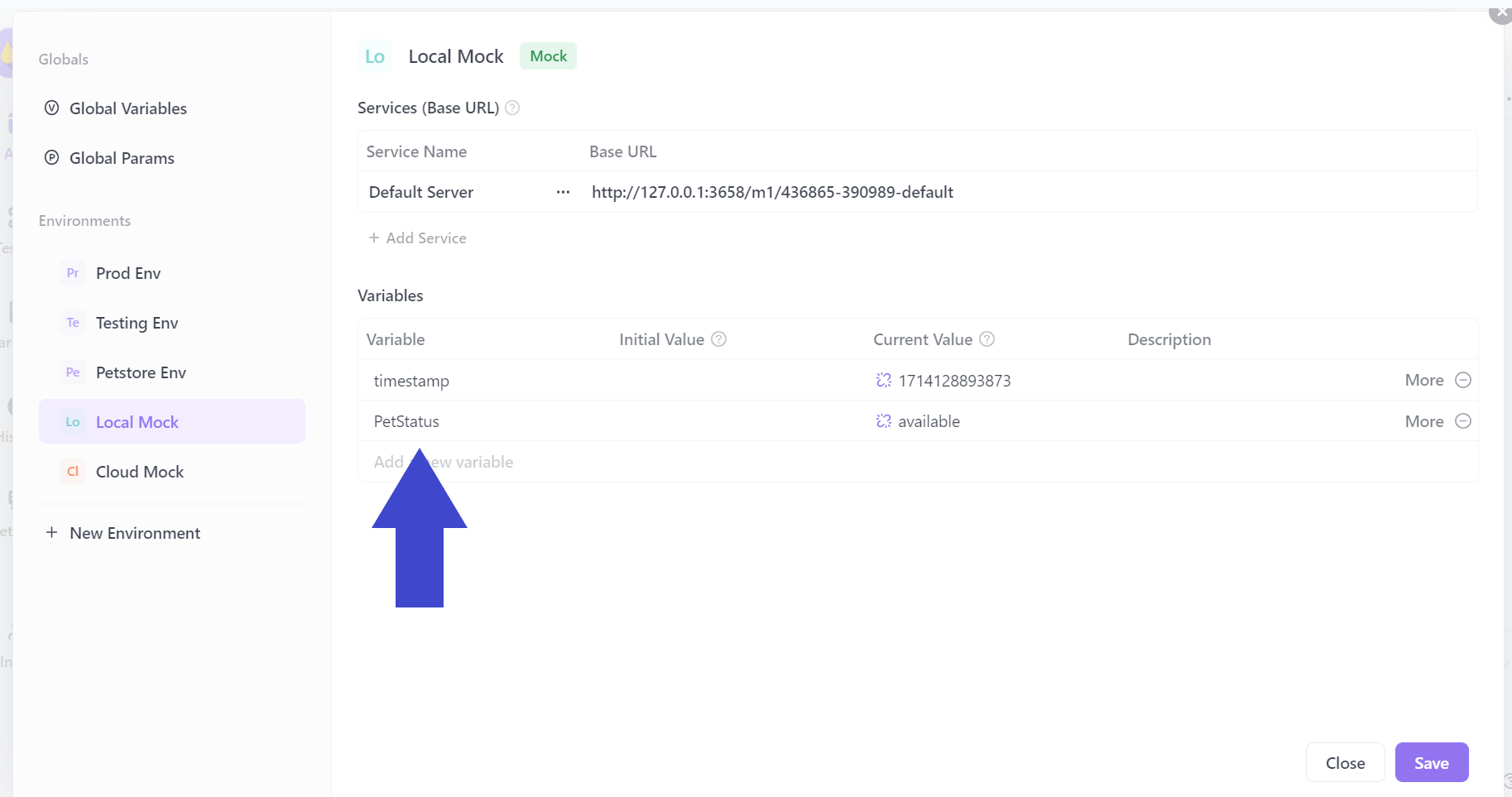The height and width of the screenshot is (797, 1512).
Task: Click the PetStatus variable name
Action: (406, 421)
